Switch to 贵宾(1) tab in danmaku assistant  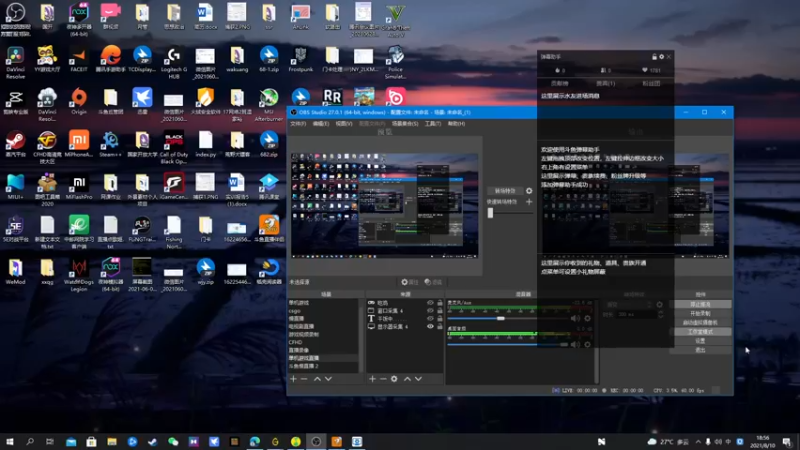click(x=606, y=83)
